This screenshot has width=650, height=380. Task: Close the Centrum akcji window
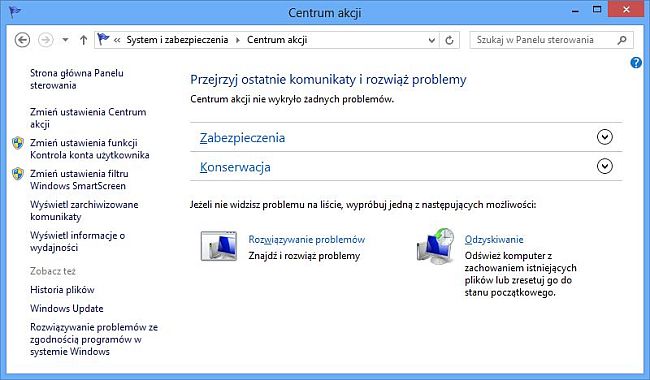626,10
